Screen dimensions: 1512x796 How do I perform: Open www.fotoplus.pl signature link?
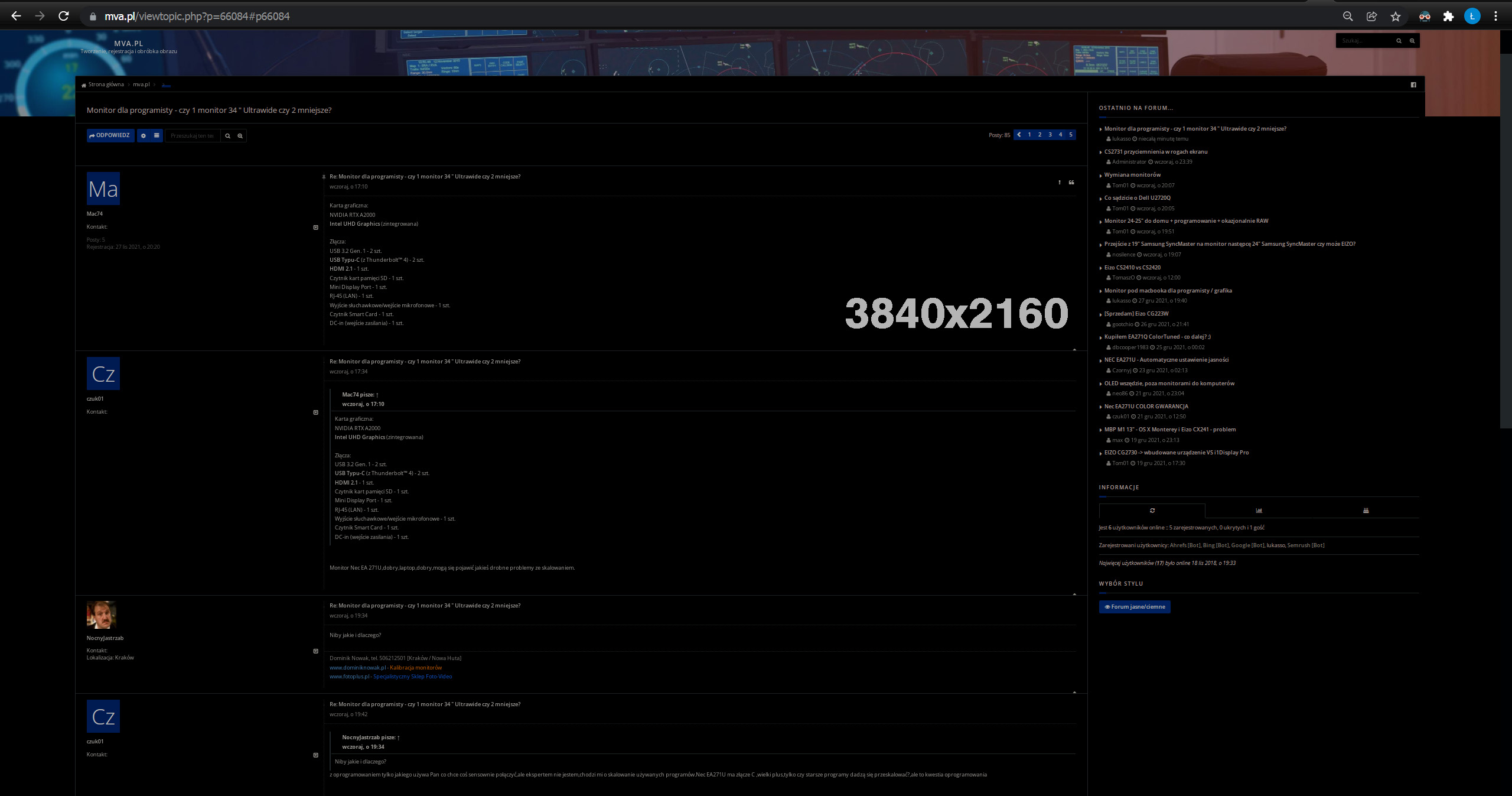pyautogui.click(x=349, y=677)
